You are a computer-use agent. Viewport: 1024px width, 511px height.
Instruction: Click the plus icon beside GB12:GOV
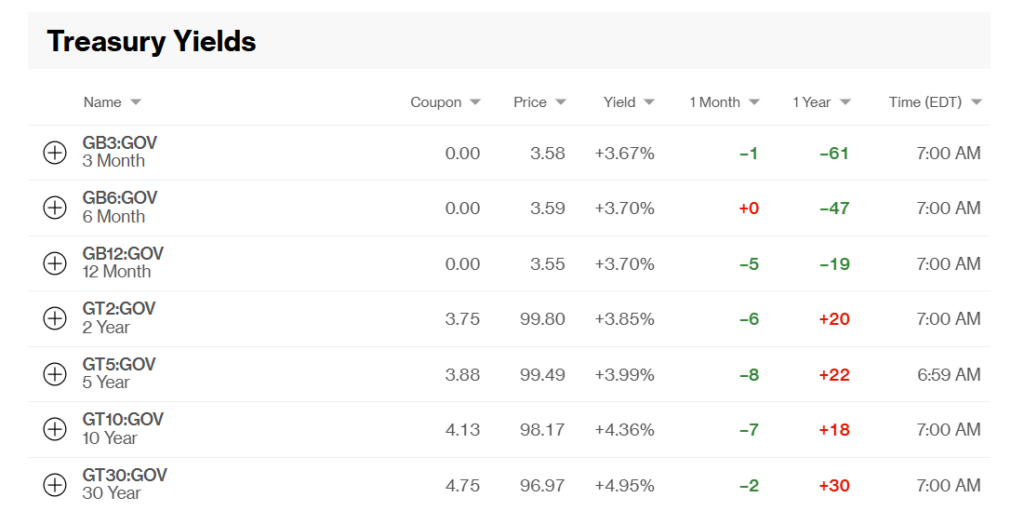[55, 263]
